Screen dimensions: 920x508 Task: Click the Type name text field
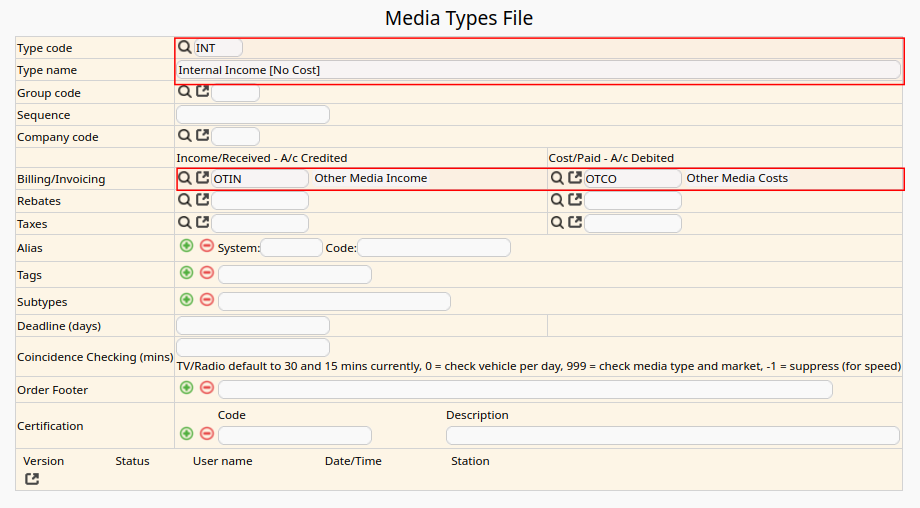(x=538, y=70)
